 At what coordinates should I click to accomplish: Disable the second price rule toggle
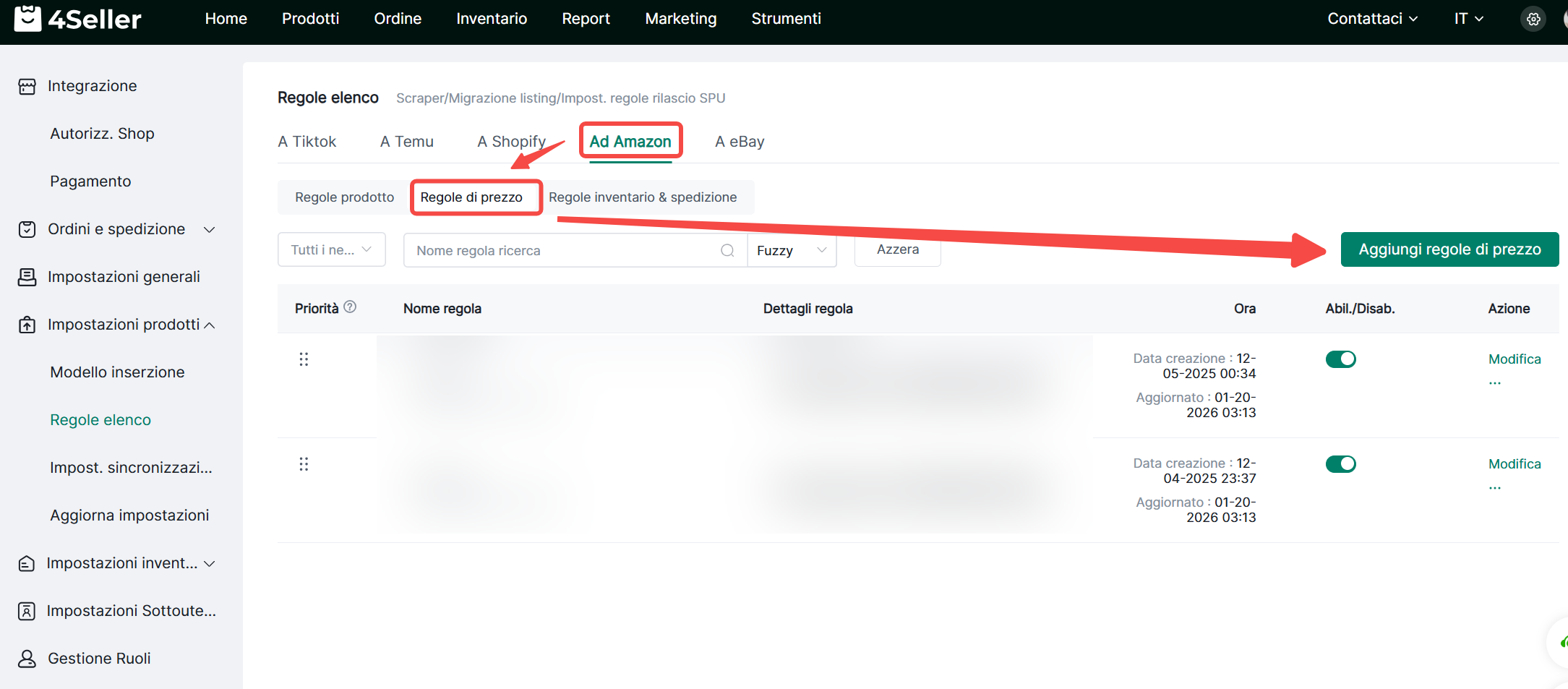tap(1340, 464)
